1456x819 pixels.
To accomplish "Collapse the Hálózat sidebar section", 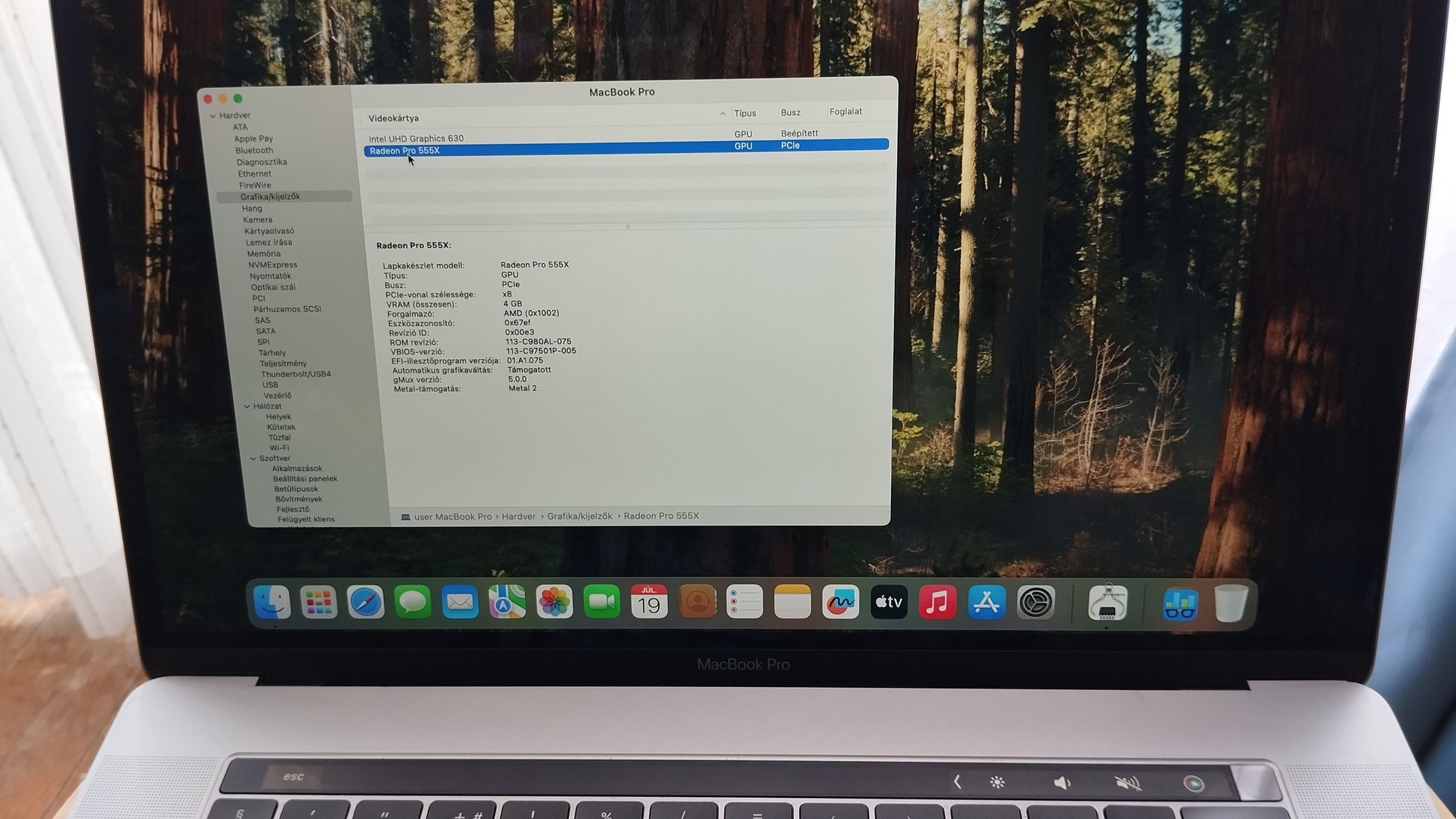I will 247,406.
